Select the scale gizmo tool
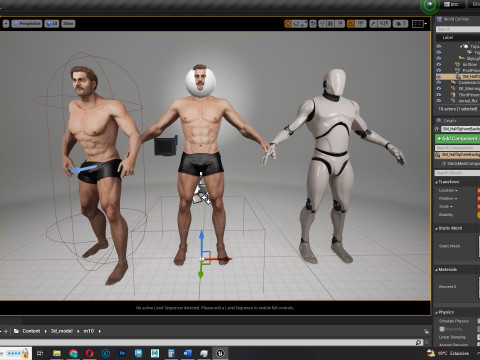This screenshot has height=360, width=480. [304, 24]
